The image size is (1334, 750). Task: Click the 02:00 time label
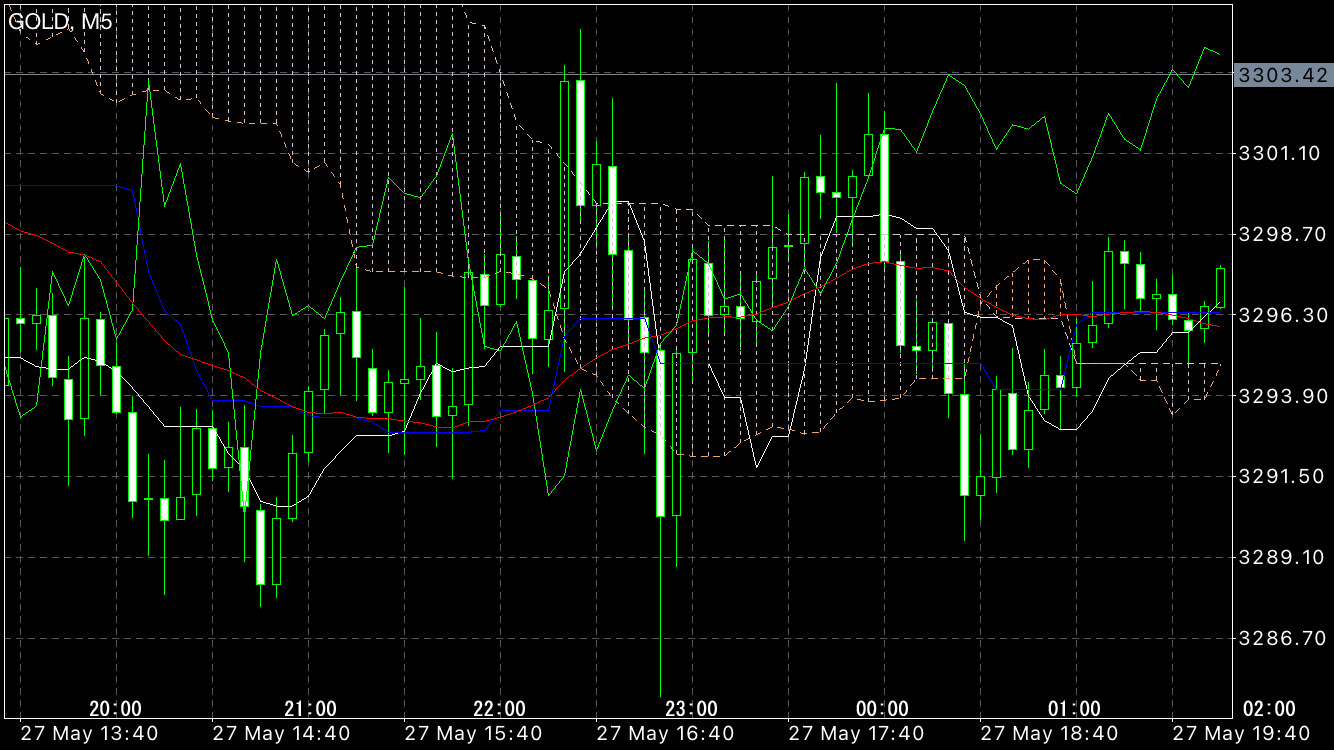point(1267,709)
